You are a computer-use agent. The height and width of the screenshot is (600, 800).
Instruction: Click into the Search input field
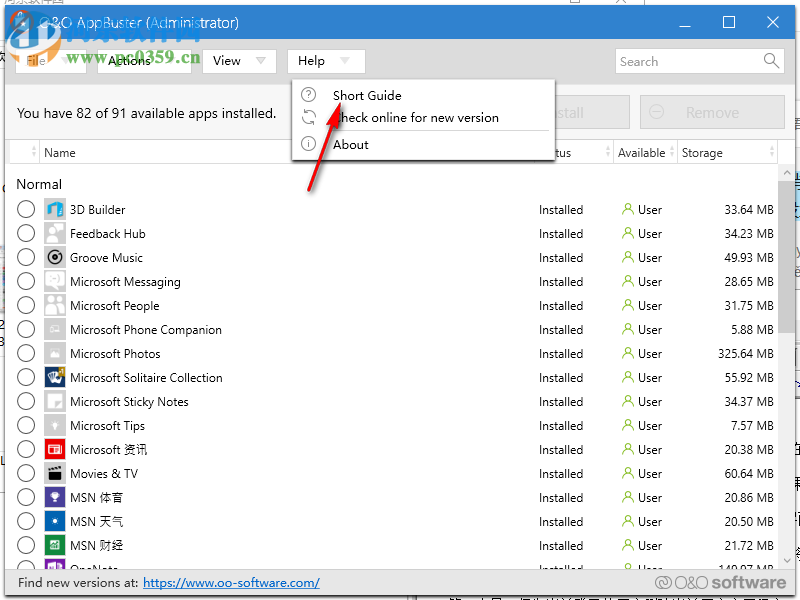(688, 61)
